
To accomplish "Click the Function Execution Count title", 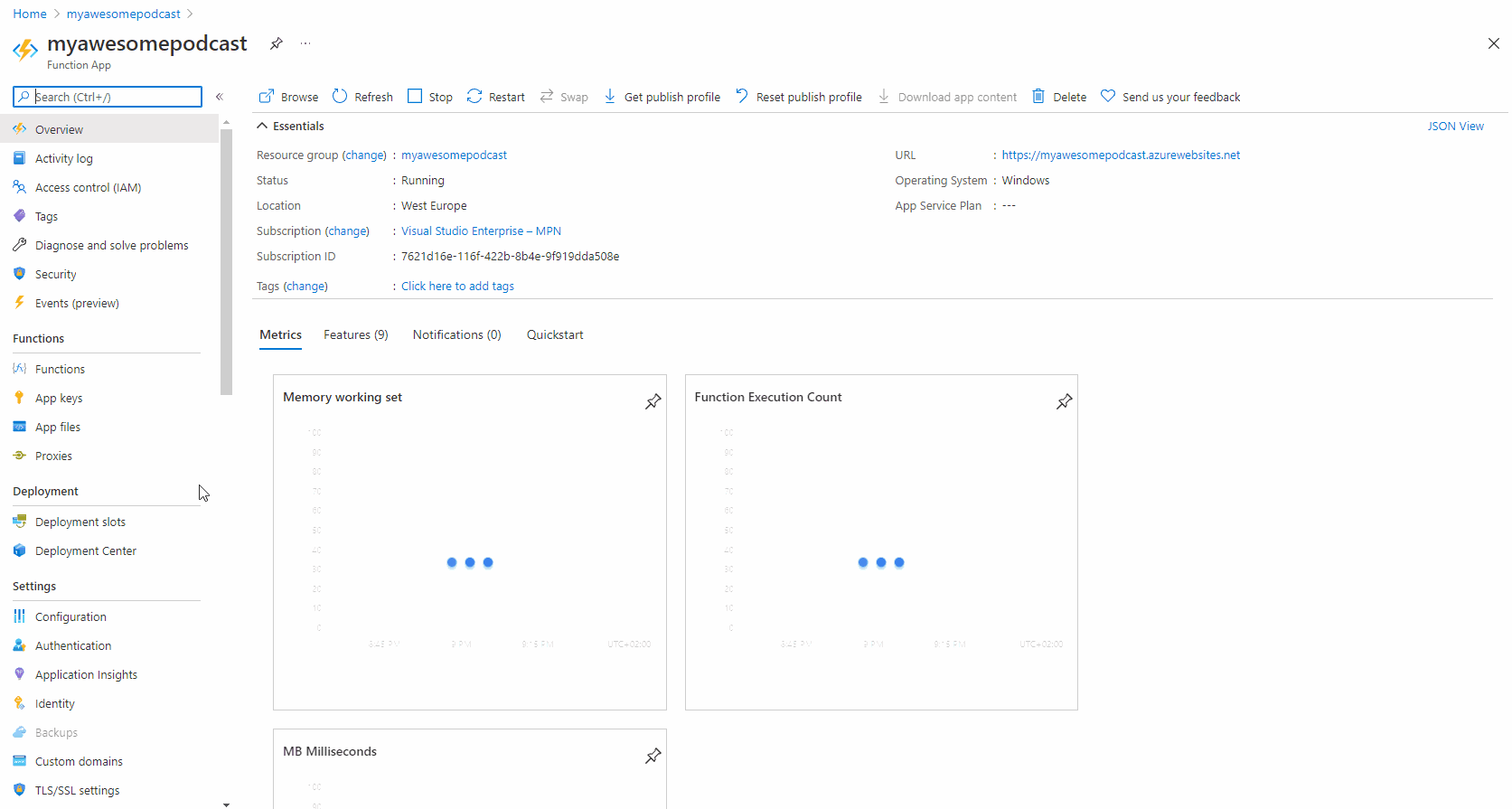I will click(x=768, y=397).
